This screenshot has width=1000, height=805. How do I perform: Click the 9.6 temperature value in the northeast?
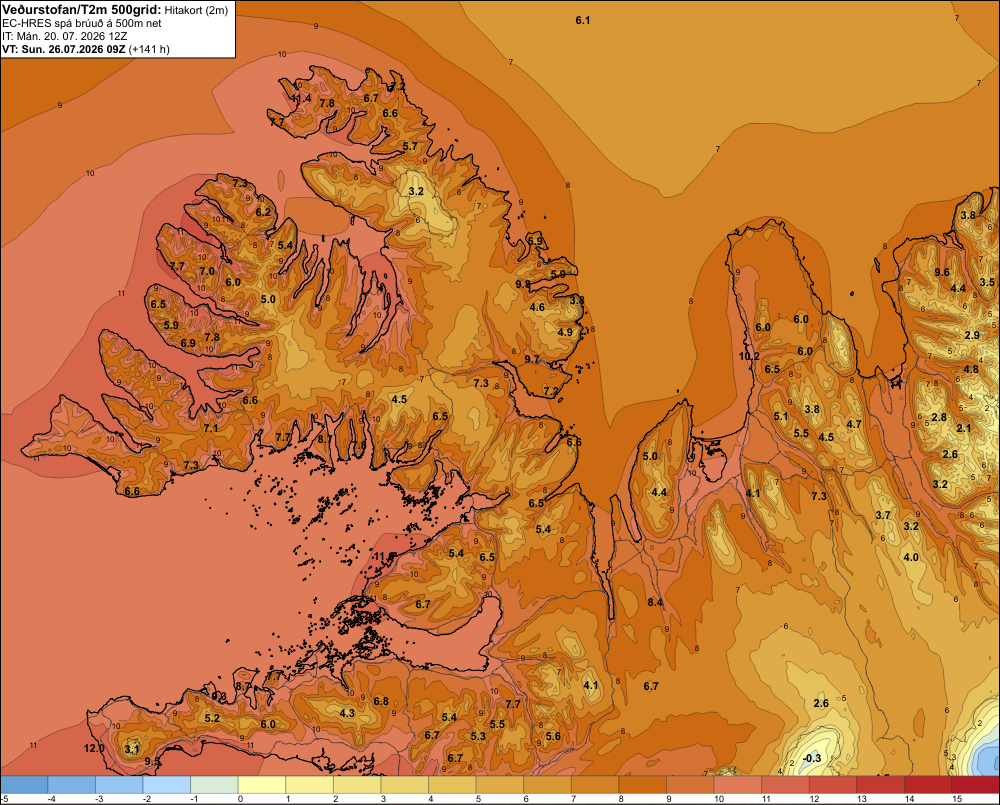tap(942, 272)
